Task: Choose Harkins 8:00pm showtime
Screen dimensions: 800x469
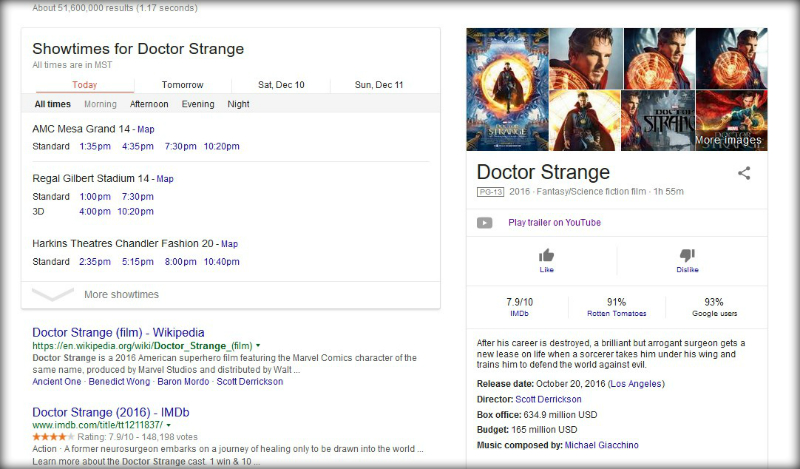Action: (x=181, y=262)
